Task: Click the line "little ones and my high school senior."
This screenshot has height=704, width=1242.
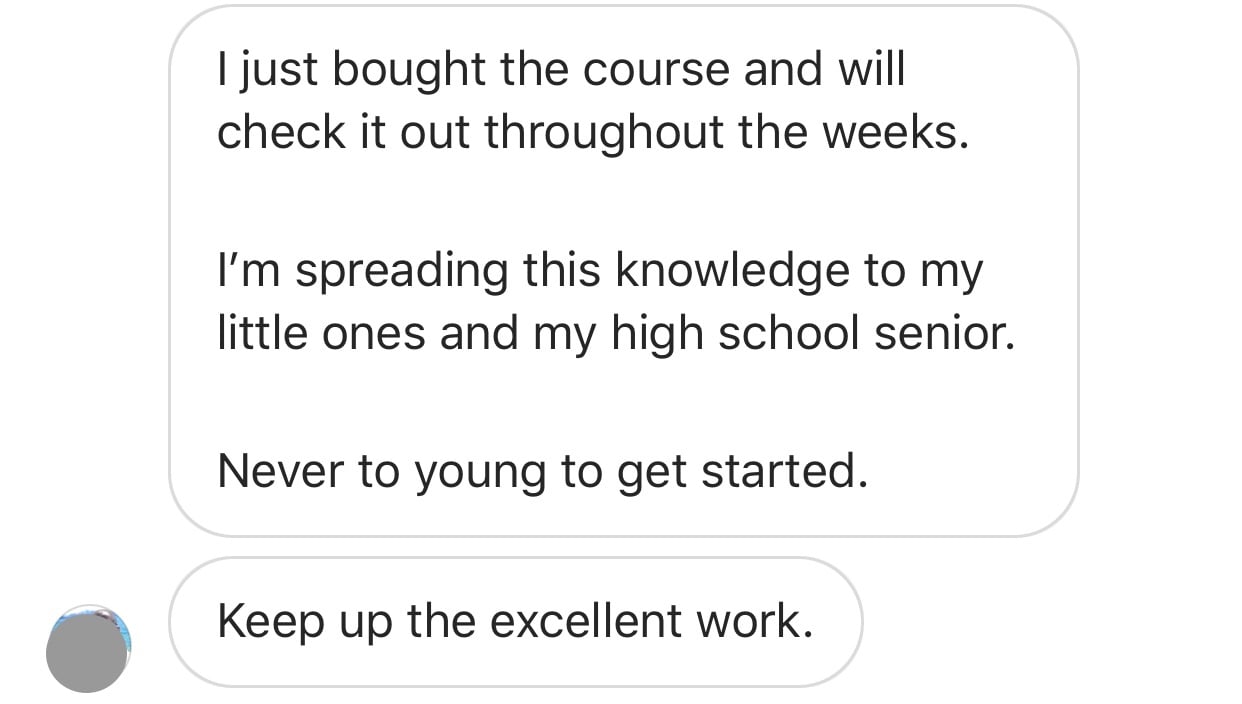Action: pos(615,333)
